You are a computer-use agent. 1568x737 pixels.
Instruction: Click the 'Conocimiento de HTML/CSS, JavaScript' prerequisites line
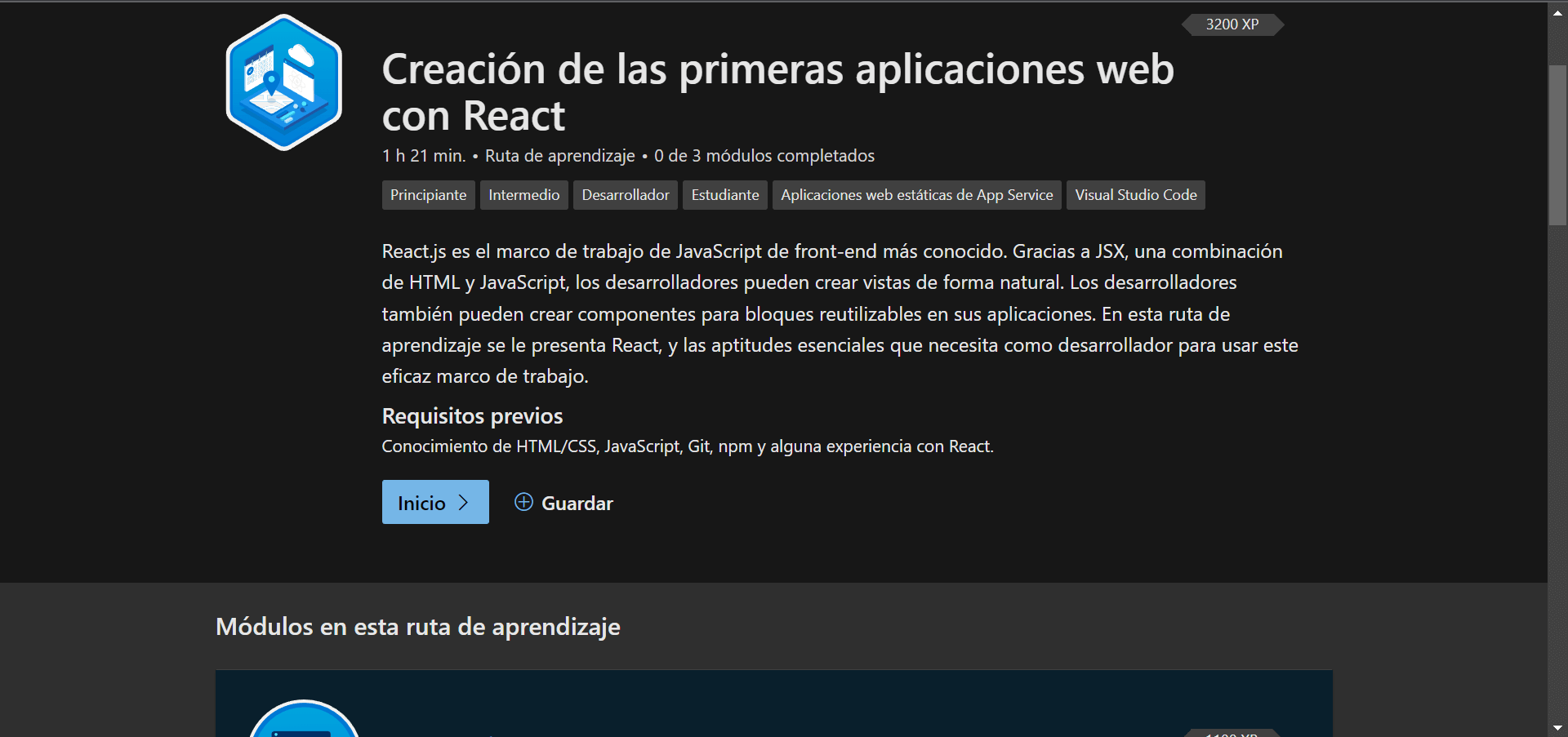pyautogui.click(x=688, y=446)
